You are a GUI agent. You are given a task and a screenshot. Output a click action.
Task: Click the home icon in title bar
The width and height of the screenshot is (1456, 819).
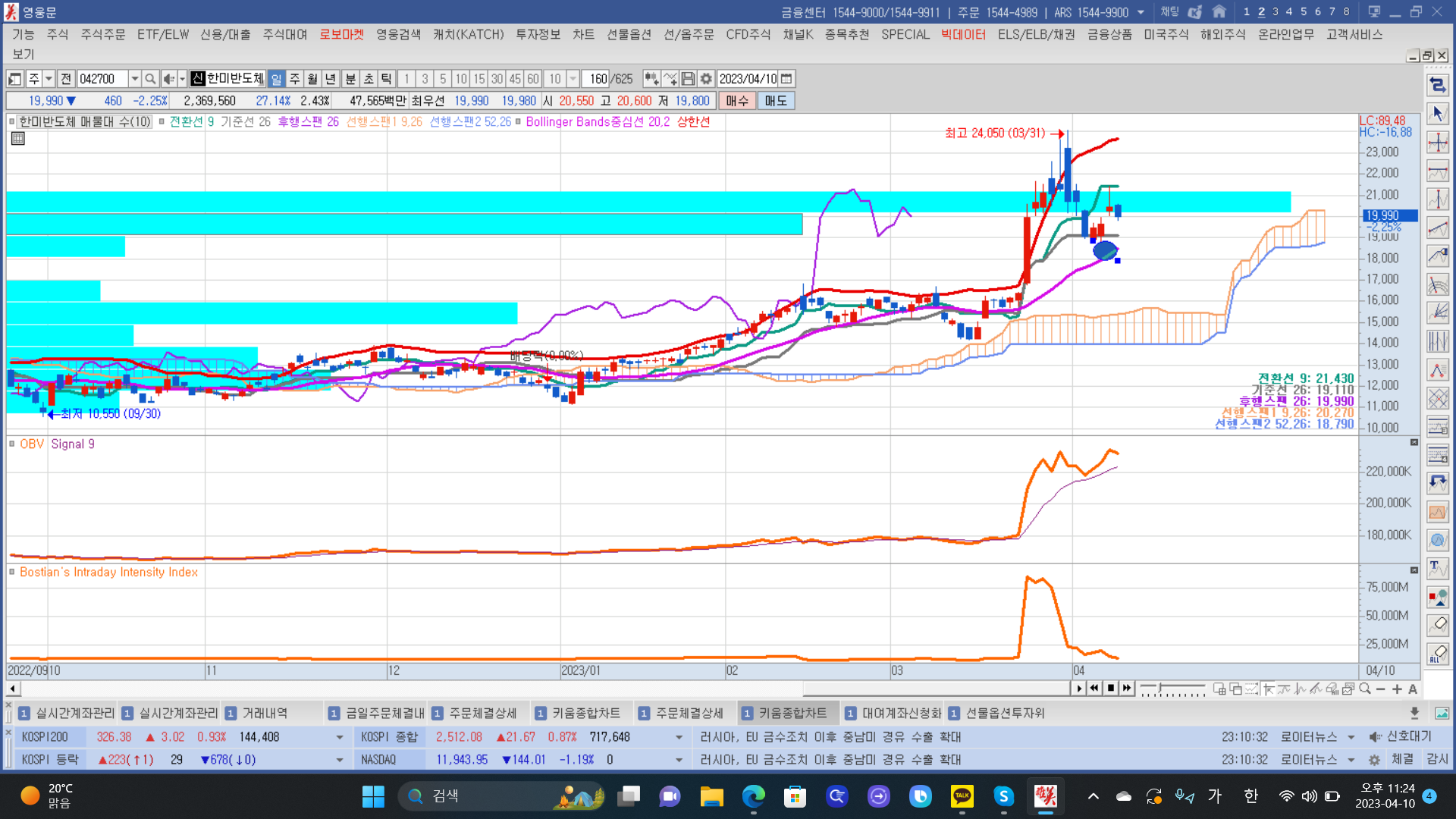(1219, 12)
